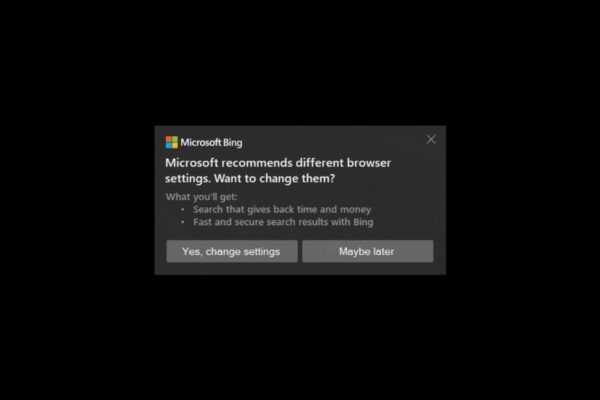Click the word 'Microsoft' in the headline
600x400 pixels.
191,163
